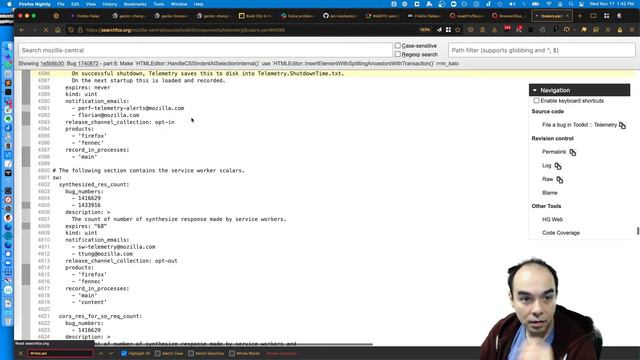Open Spotlight search in the macOS menu bar
The image size is (640, 360).
[x=571, y=4]
